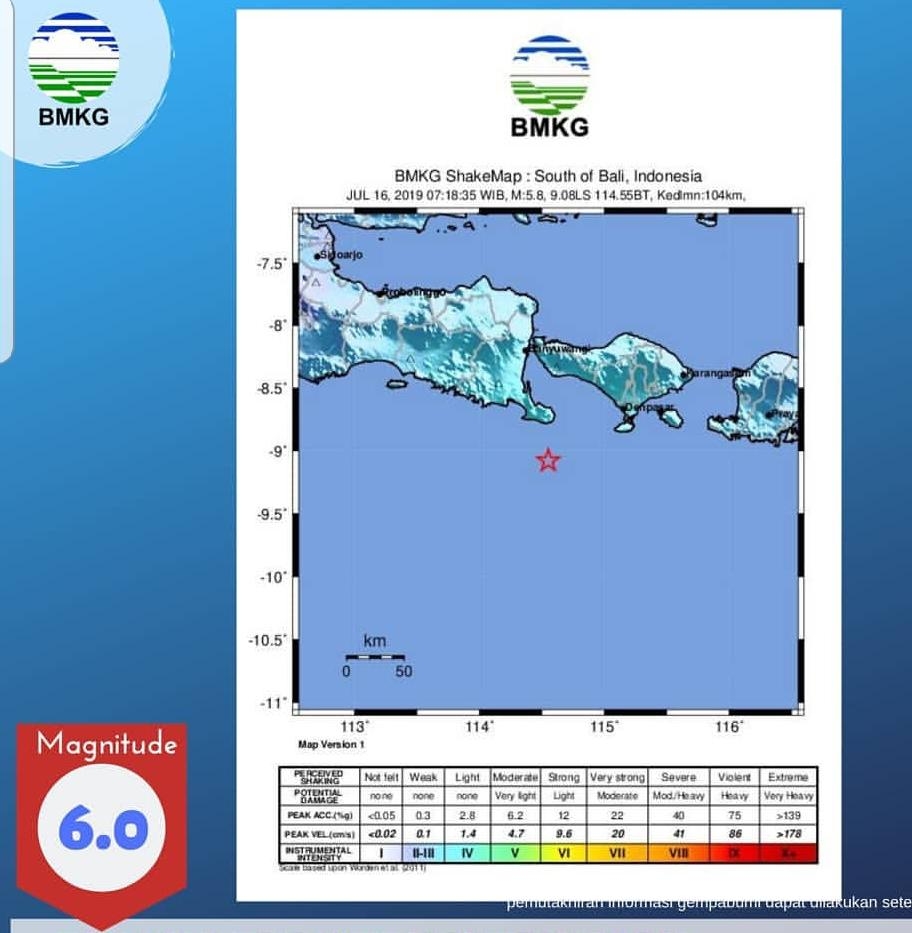Click the Karangasem city marker

pos(685,375)
